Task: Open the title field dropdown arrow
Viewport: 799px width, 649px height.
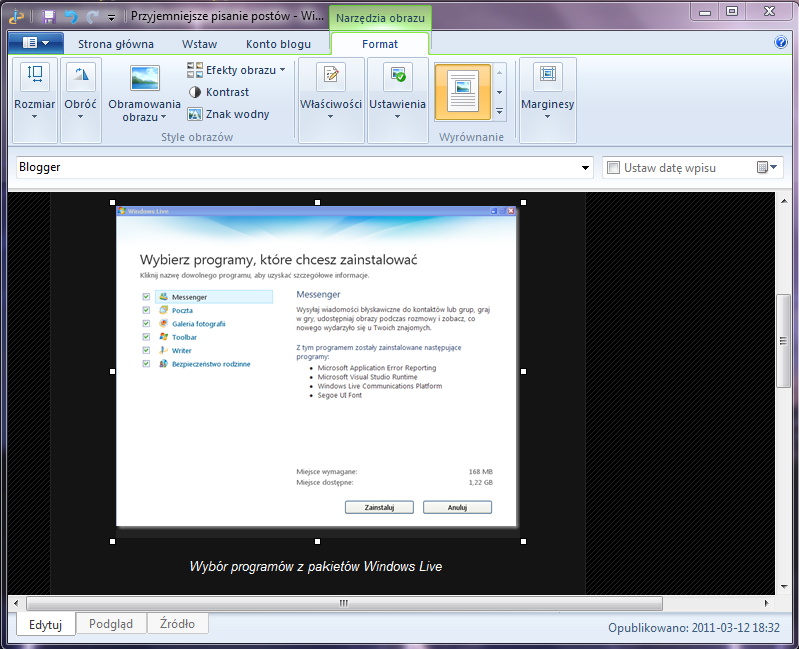Action: tap(585, 168)
